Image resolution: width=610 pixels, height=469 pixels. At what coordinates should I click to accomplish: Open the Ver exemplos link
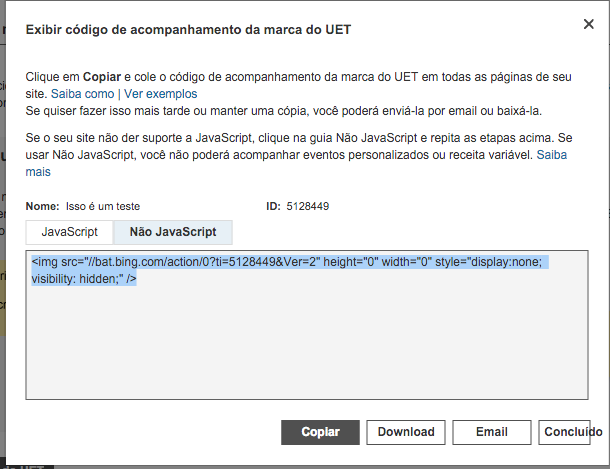pos(161,93)
